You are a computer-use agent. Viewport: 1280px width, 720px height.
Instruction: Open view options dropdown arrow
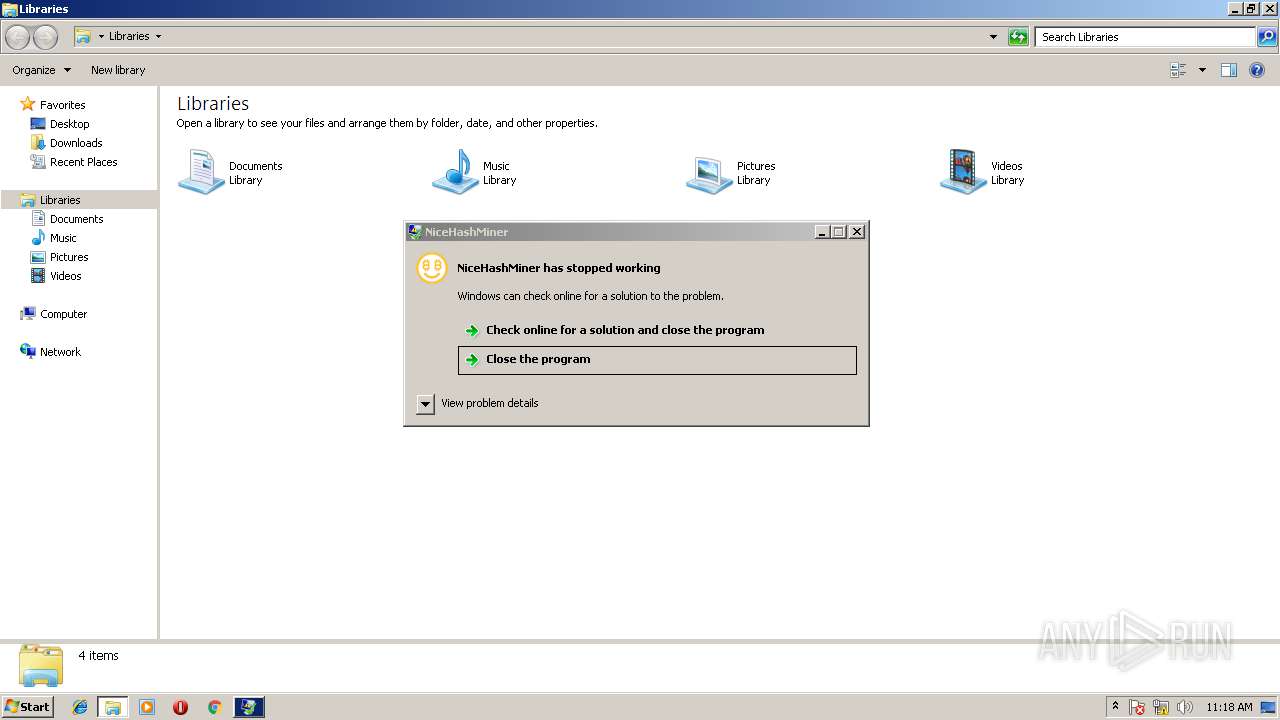1202,70
